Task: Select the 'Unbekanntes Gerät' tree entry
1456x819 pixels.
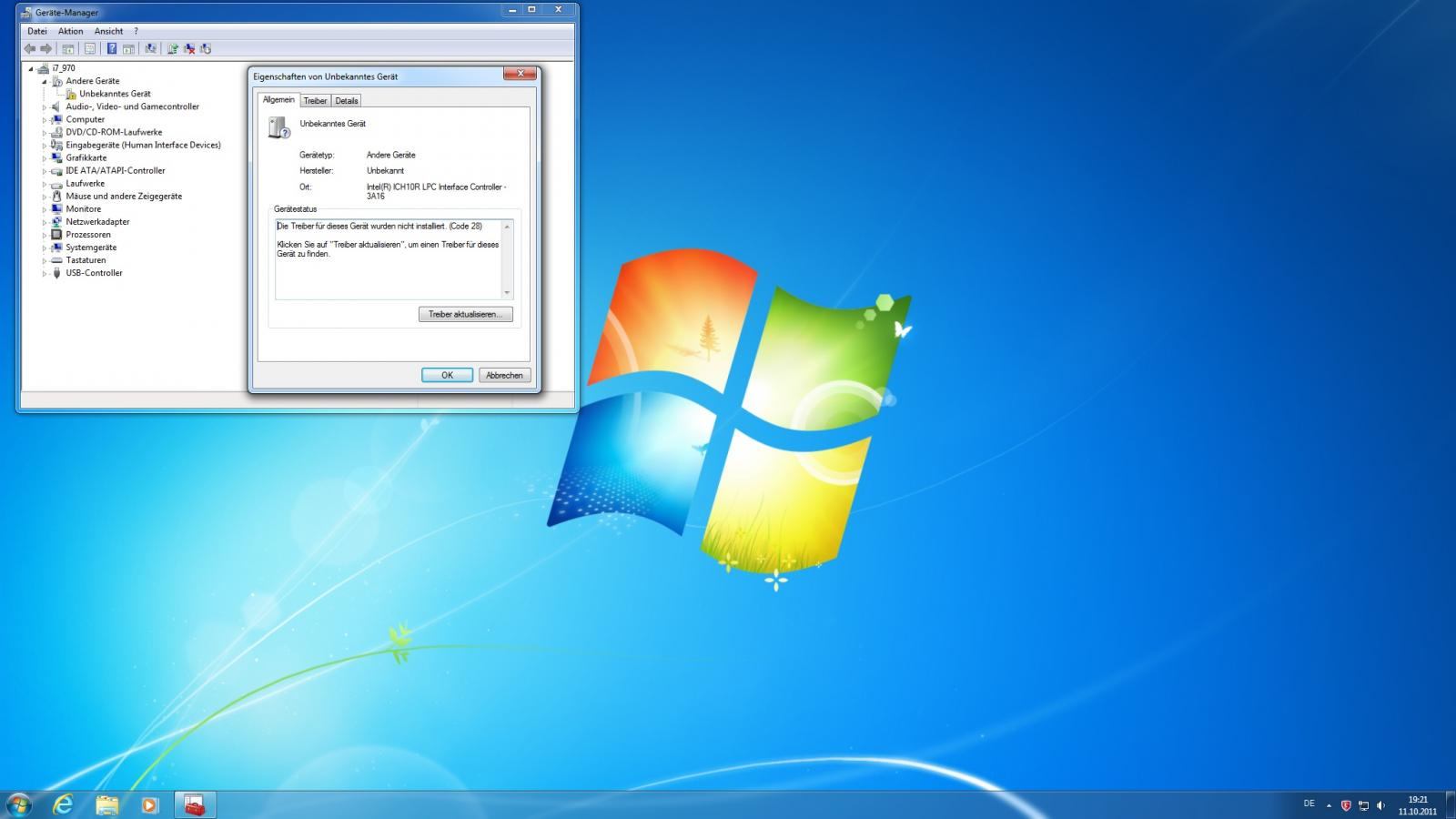Action: pos(115,94)
